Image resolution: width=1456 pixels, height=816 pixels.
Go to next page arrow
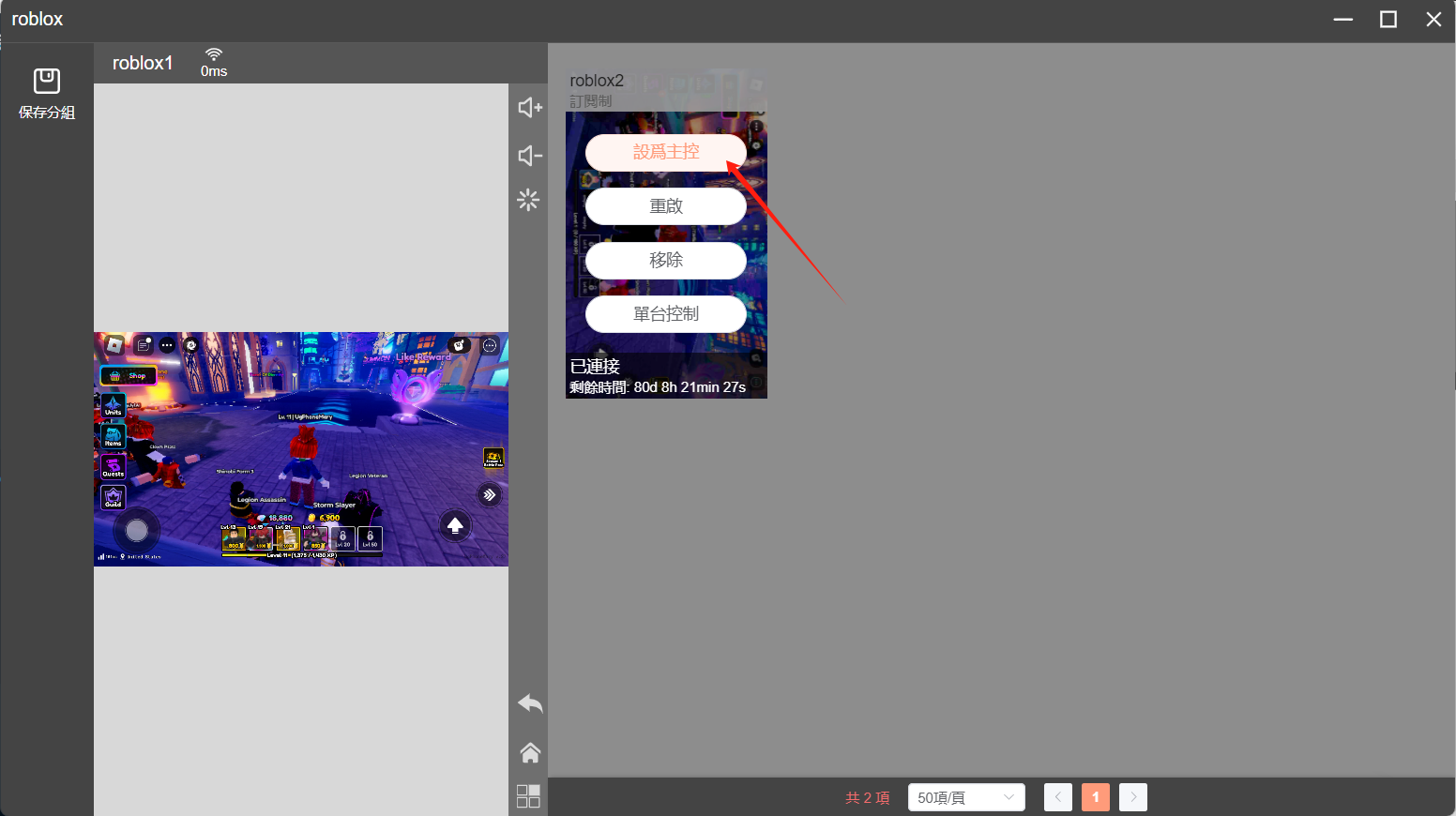pos(1133,797)
